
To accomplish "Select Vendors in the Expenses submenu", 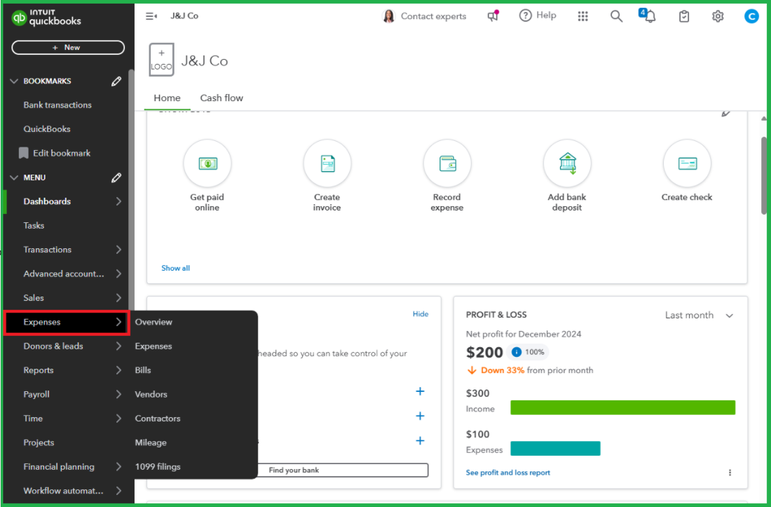I will point(151,394).
